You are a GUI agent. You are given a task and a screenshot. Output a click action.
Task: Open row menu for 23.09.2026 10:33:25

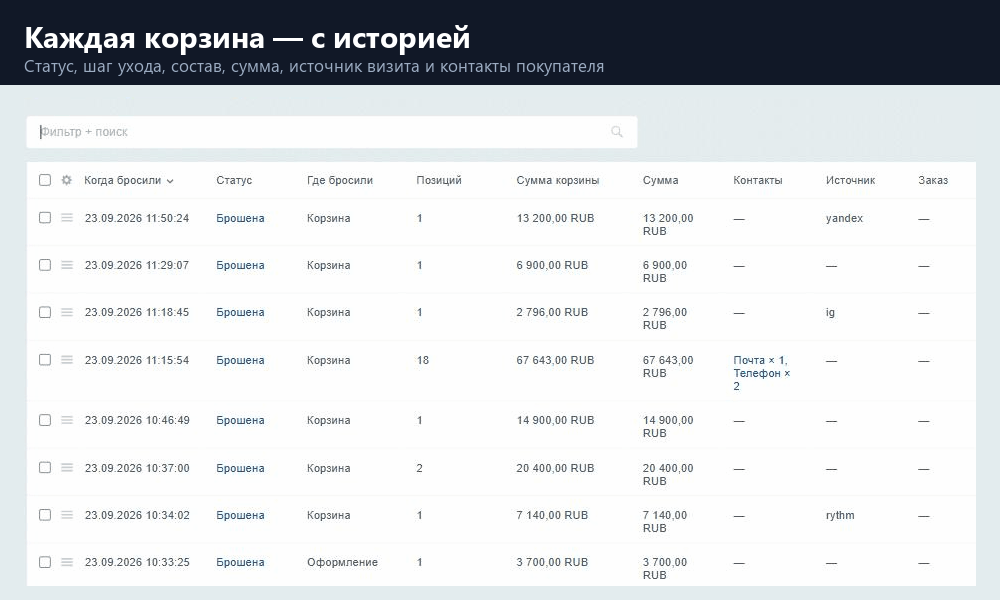point(67,562)
